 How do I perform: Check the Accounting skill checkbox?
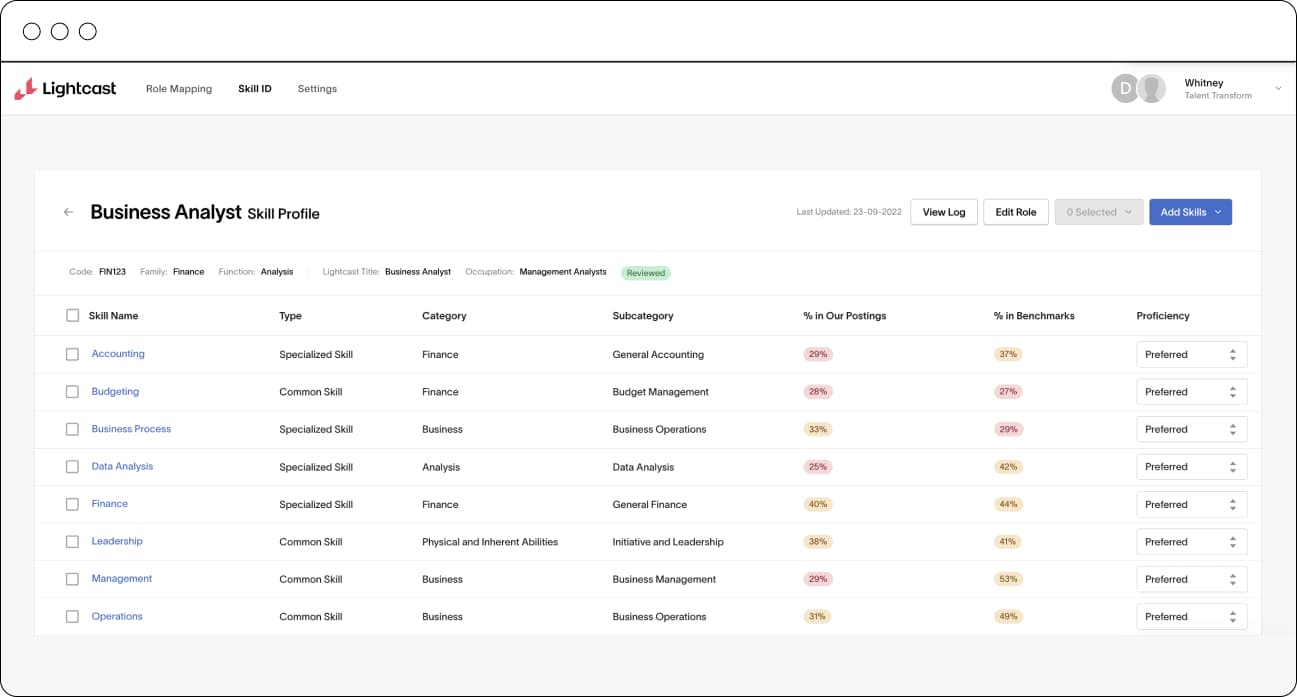click(x=72, y=354)
